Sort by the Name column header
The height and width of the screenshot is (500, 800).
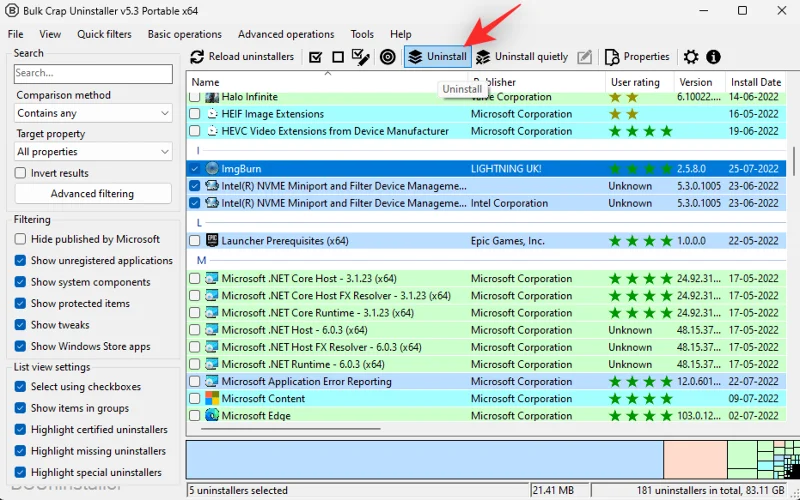[327, 82]
